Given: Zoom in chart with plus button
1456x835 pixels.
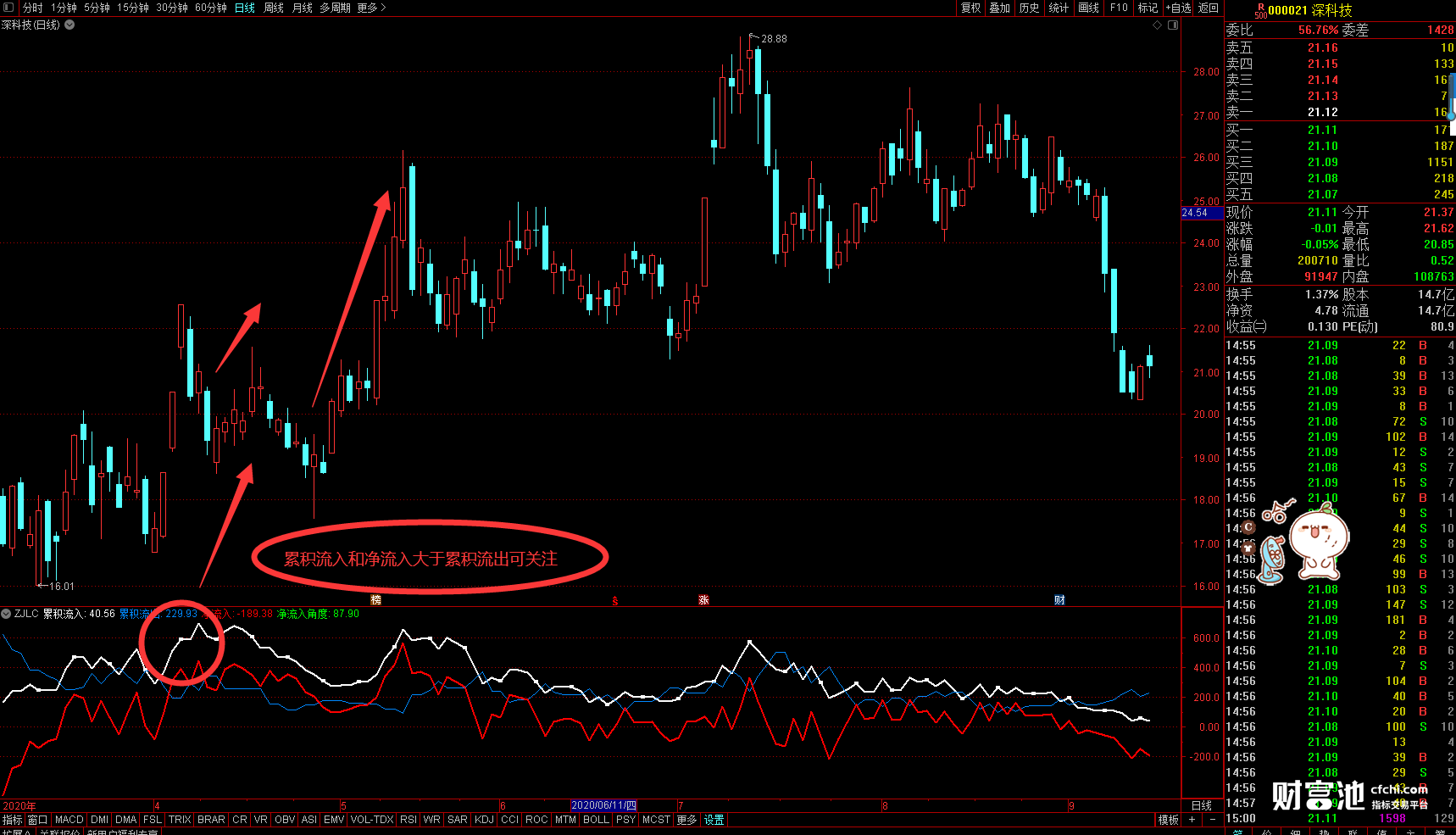Looking at the screenshot, I should coord(1192,820).
